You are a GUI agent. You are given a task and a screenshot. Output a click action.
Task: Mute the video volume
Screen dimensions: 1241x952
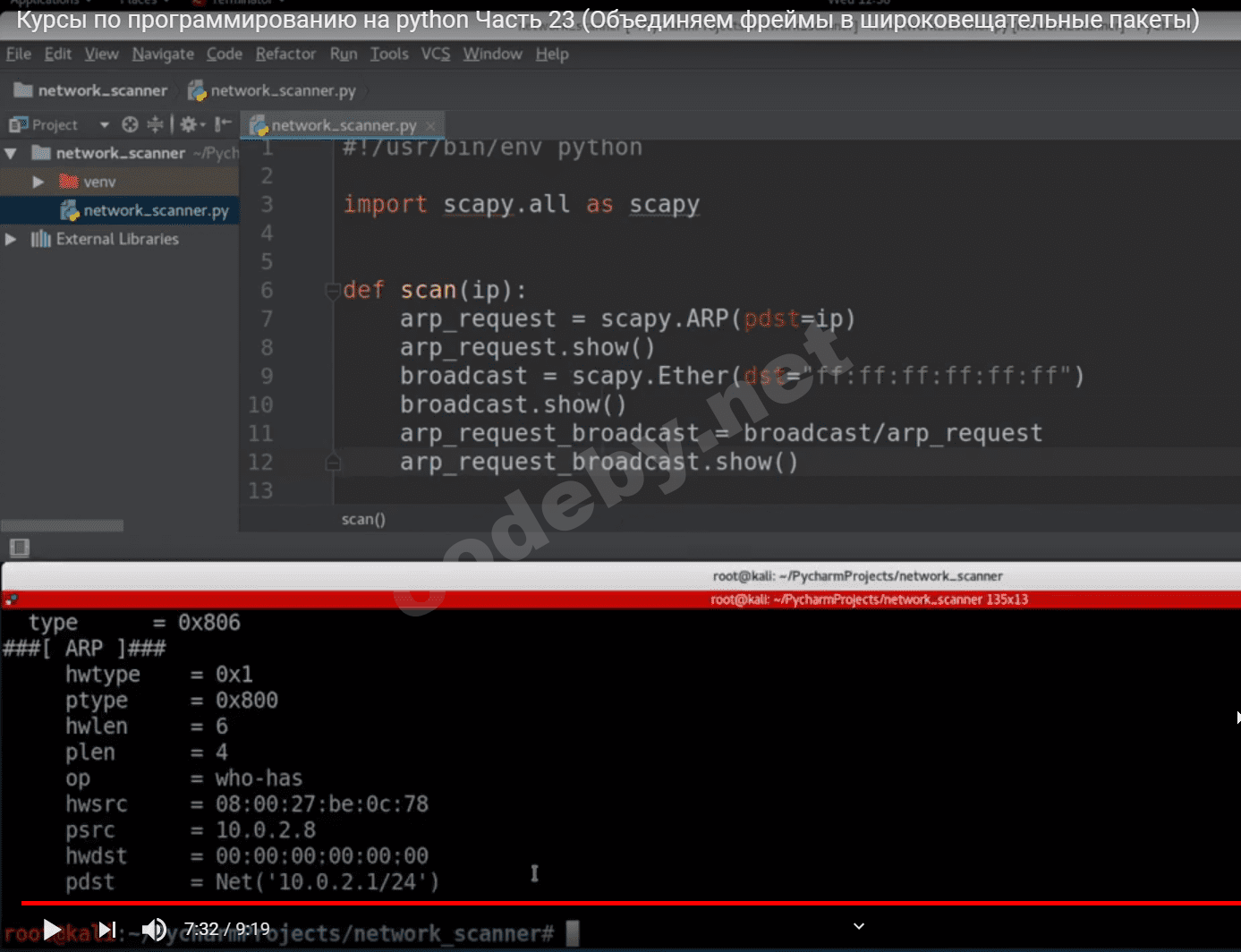(x=154, y=931)
